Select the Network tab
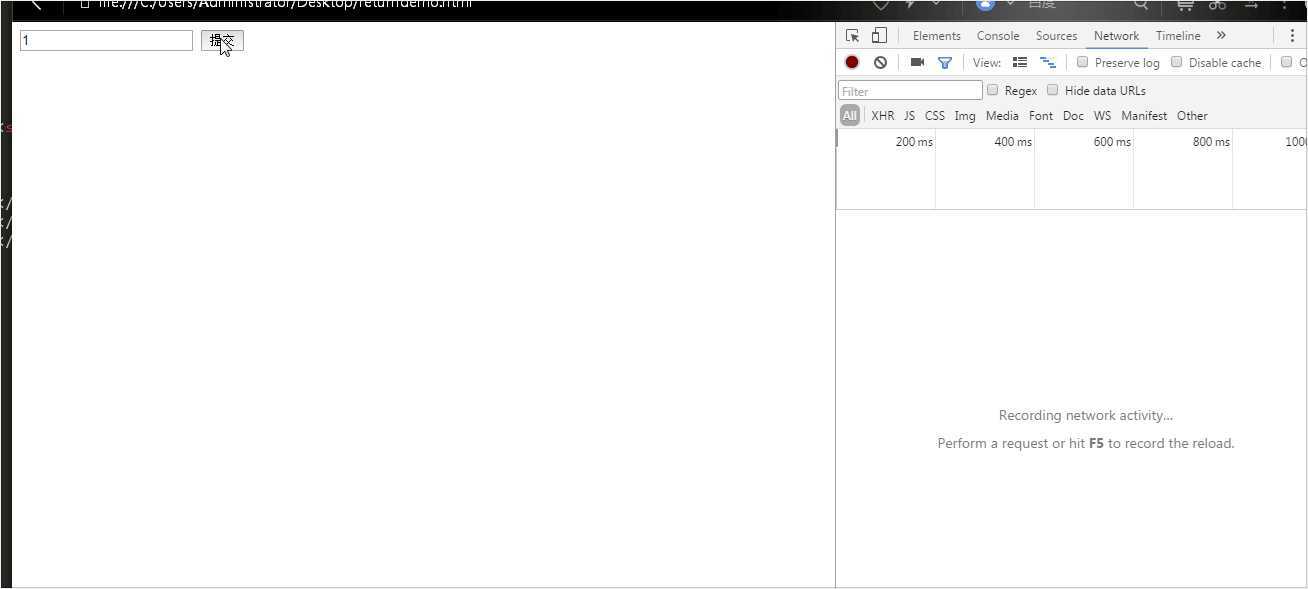The width and height of the screenshot is (1308, 589). pyautogui.click(x=1116, y=36)
